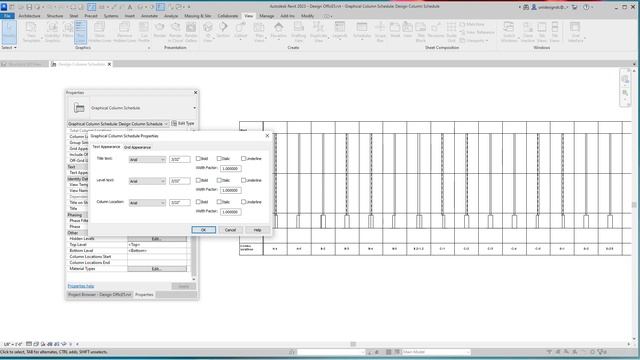Click Help in the properties dialog
Screen dimensions: 640x360
click(257, 230)
